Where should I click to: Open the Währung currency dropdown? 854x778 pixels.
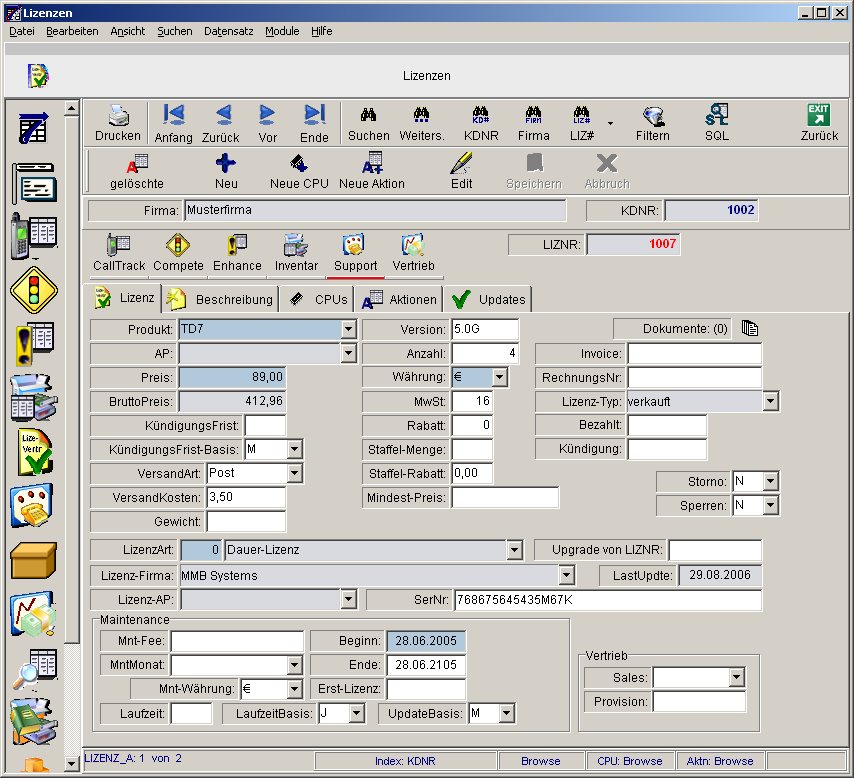click(499, 377)
